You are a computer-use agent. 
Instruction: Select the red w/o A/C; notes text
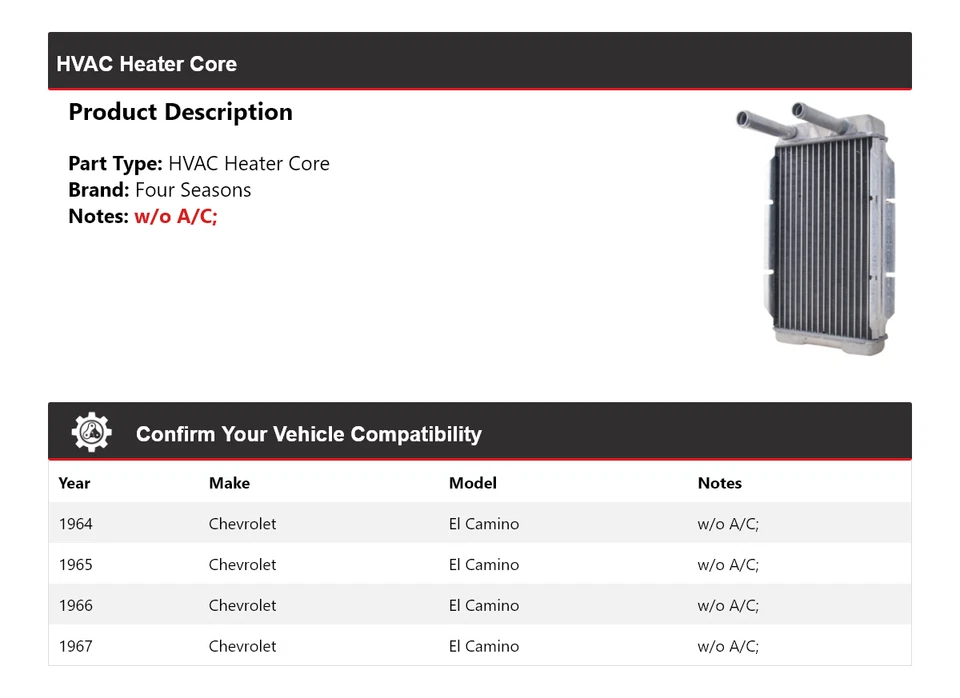176,216
